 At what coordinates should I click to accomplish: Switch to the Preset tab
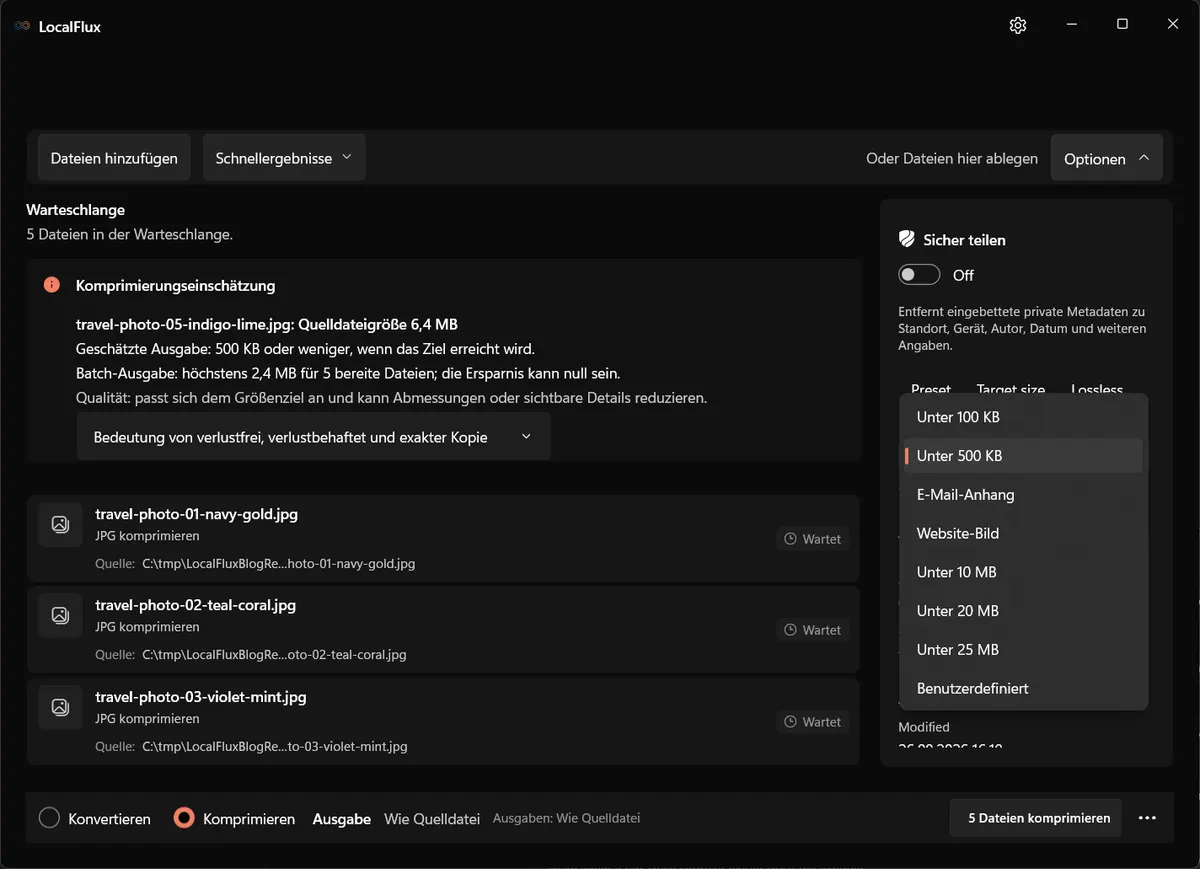[x=931, y=388]
